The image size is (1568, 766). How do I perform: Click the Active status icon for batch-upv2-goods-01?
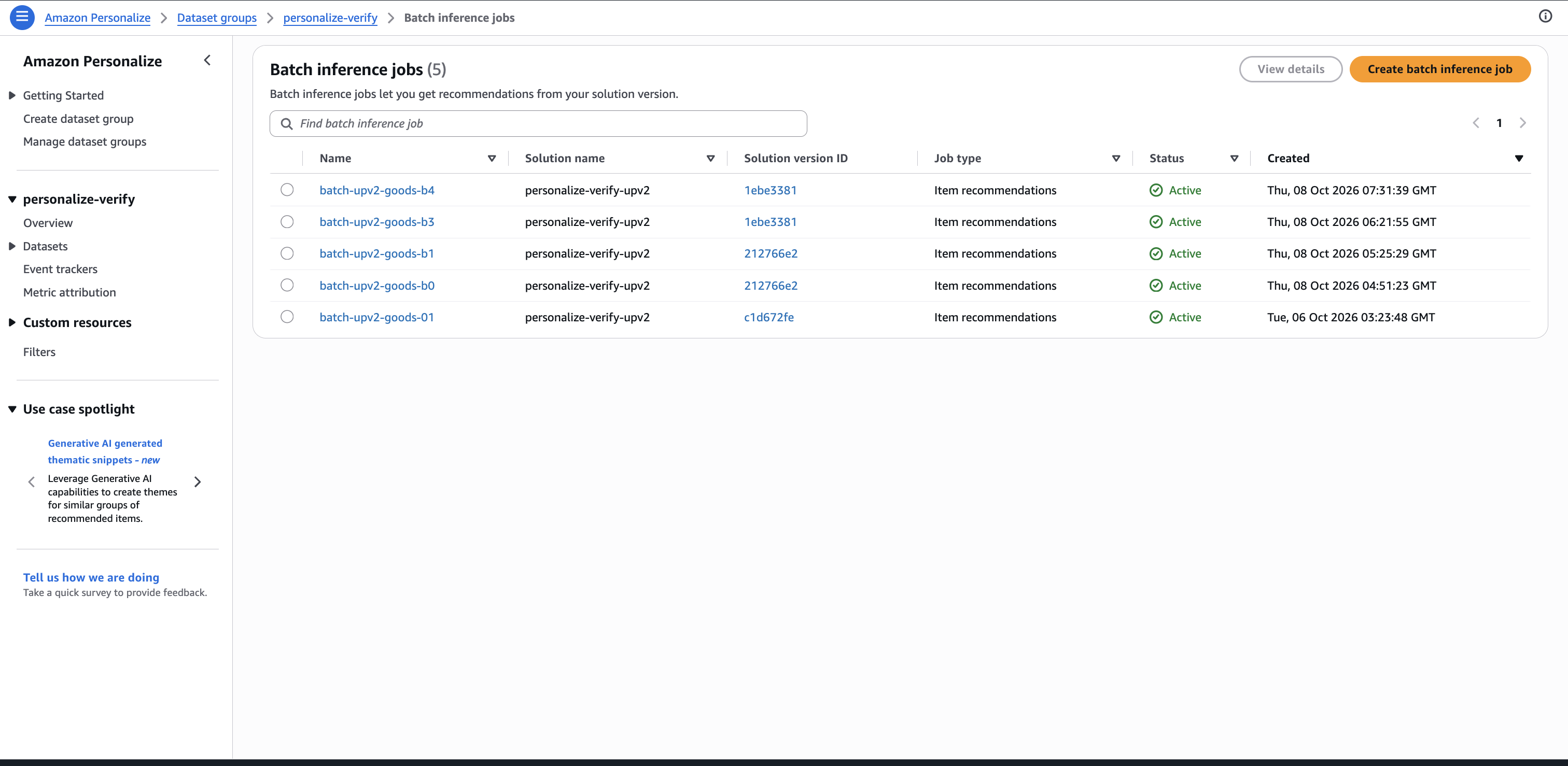(1155, 317)
